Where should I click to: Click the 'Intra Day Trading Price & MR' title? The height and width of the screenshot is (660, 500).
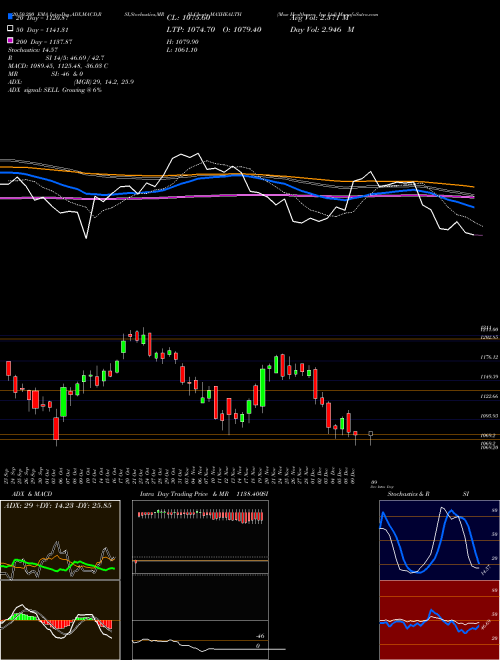coord(184,494)
